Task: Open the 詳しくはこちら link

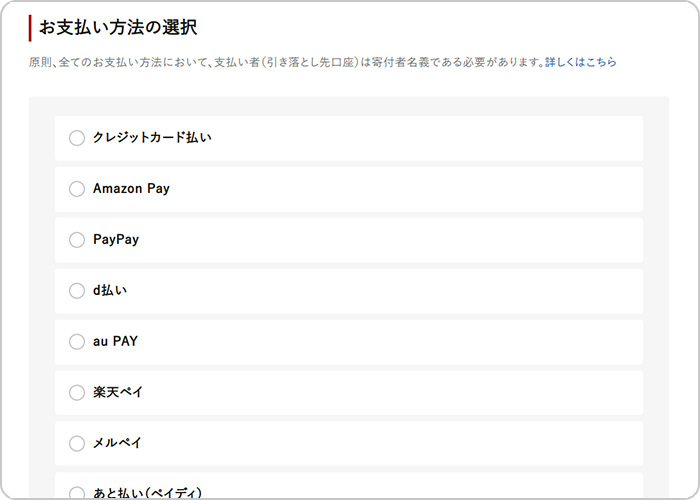Action: pos(581,62)
